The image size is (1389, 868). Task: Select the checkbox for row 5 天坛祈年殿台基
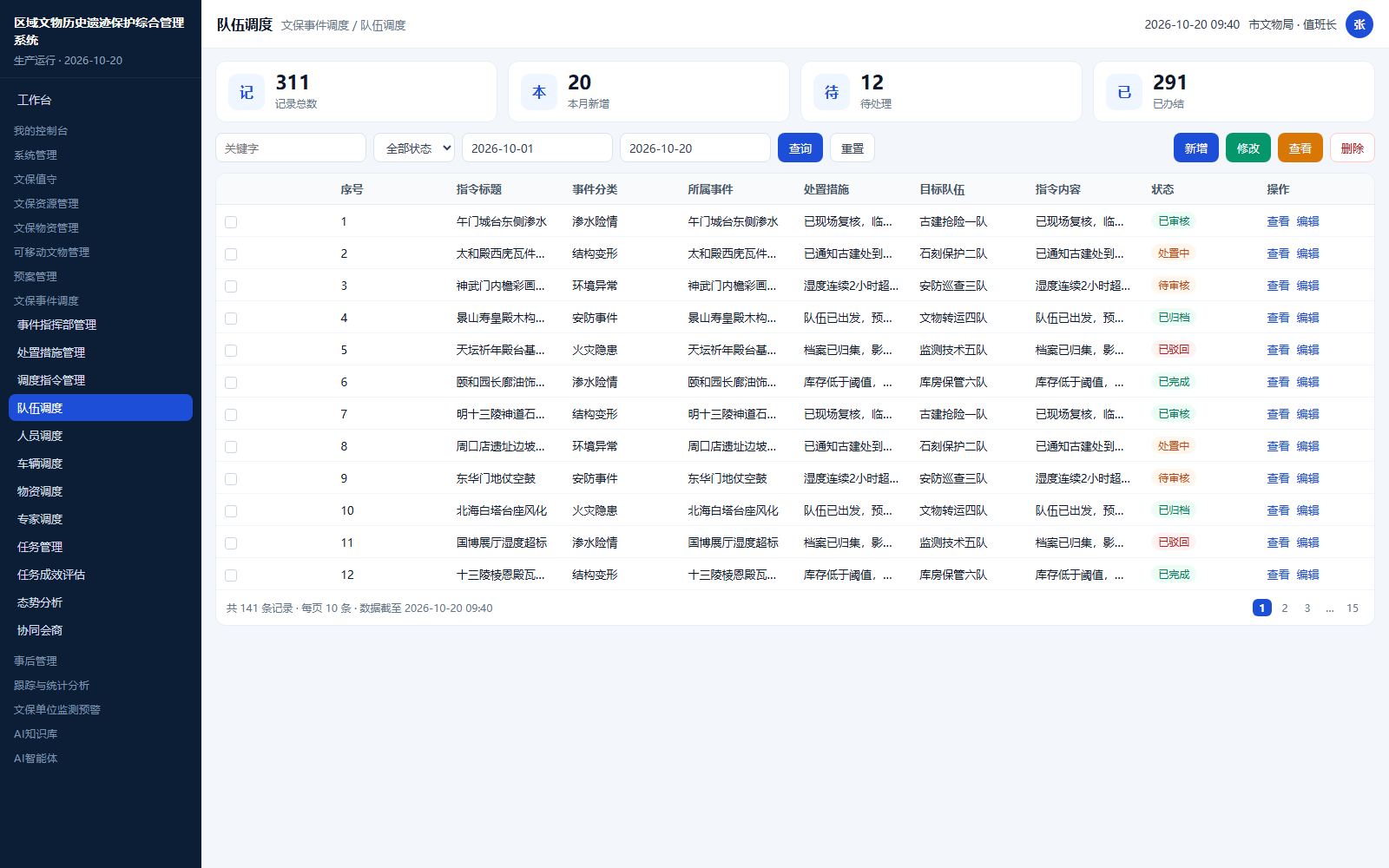click(x=231, y=351)
